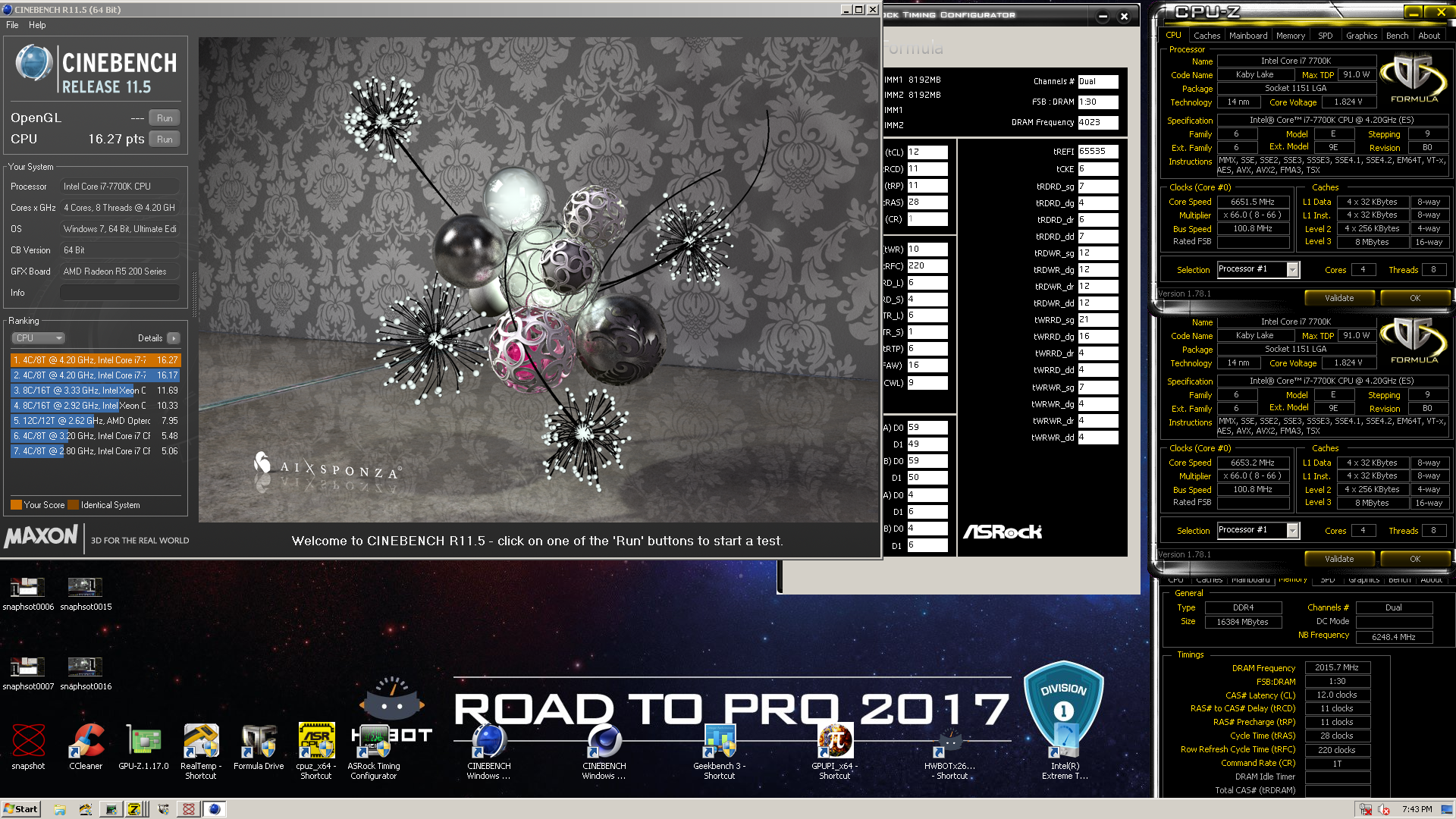This screenshot has width=1456, height=819.
Task: Select ranking row 5 AMD Opteron 7.95
Action: click(x=96, y=421)
